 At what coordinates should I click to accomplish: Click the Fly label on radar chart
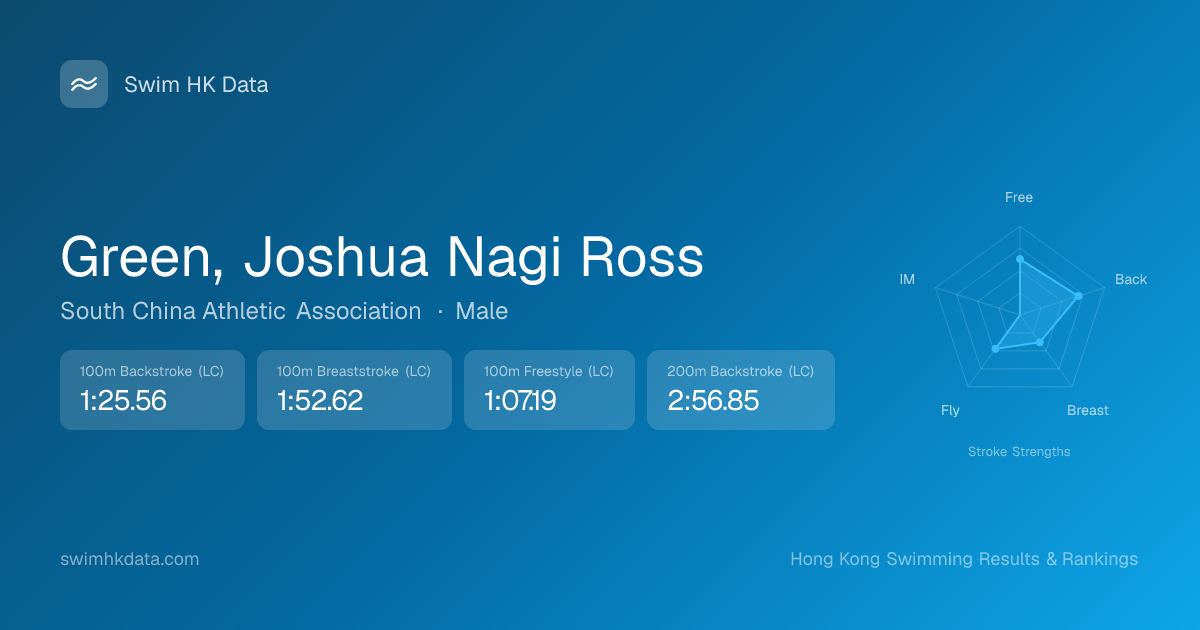(x=950, y=410)
